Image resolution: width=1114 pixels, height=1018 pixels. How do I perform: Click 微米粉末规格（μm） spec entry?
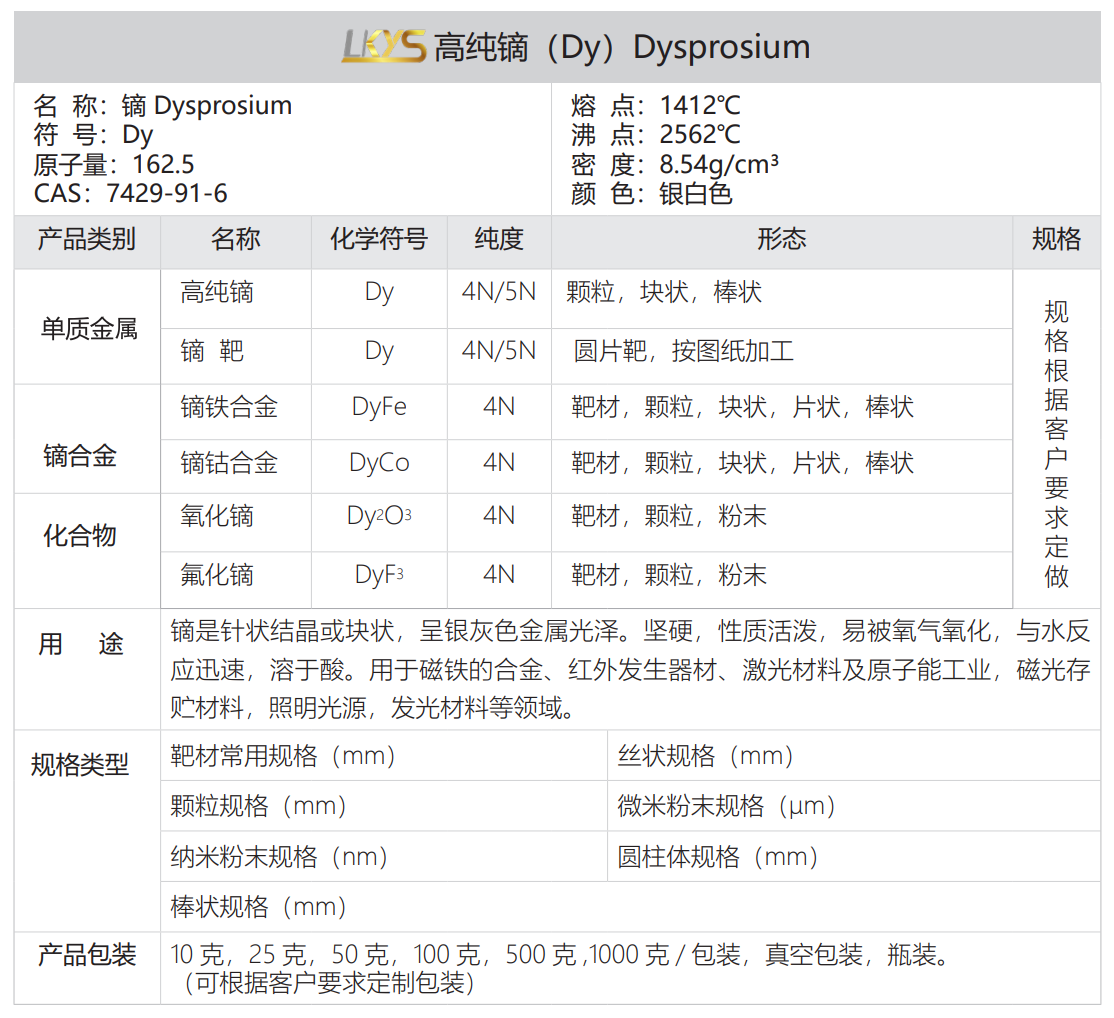click(726, 806)
